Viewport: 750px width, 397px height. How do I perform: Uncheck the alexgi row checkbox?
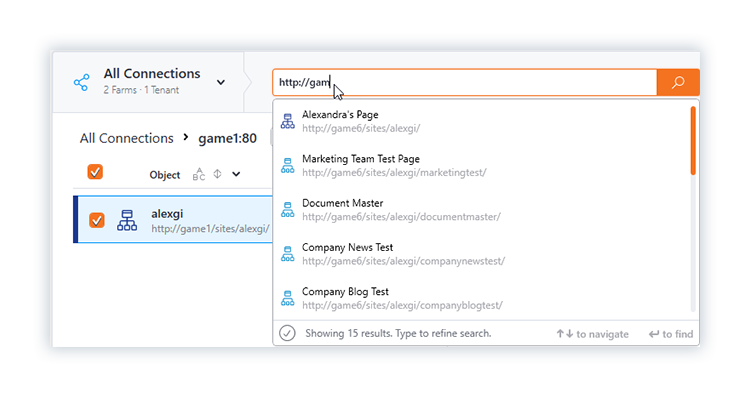pos(97,220)
